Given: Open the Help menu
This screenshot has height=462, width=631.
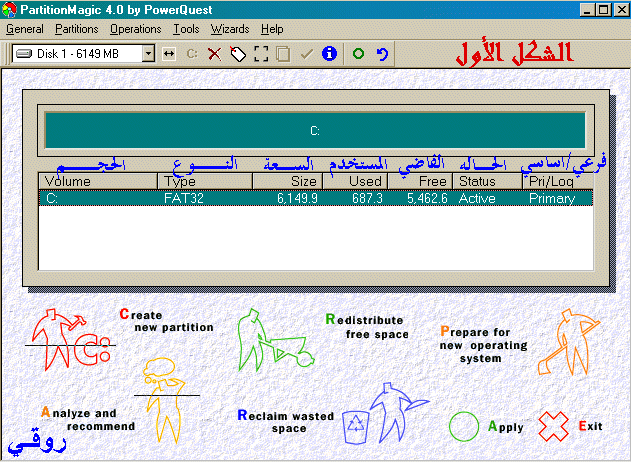Looking at the screenshot, I should click(272, 29).
